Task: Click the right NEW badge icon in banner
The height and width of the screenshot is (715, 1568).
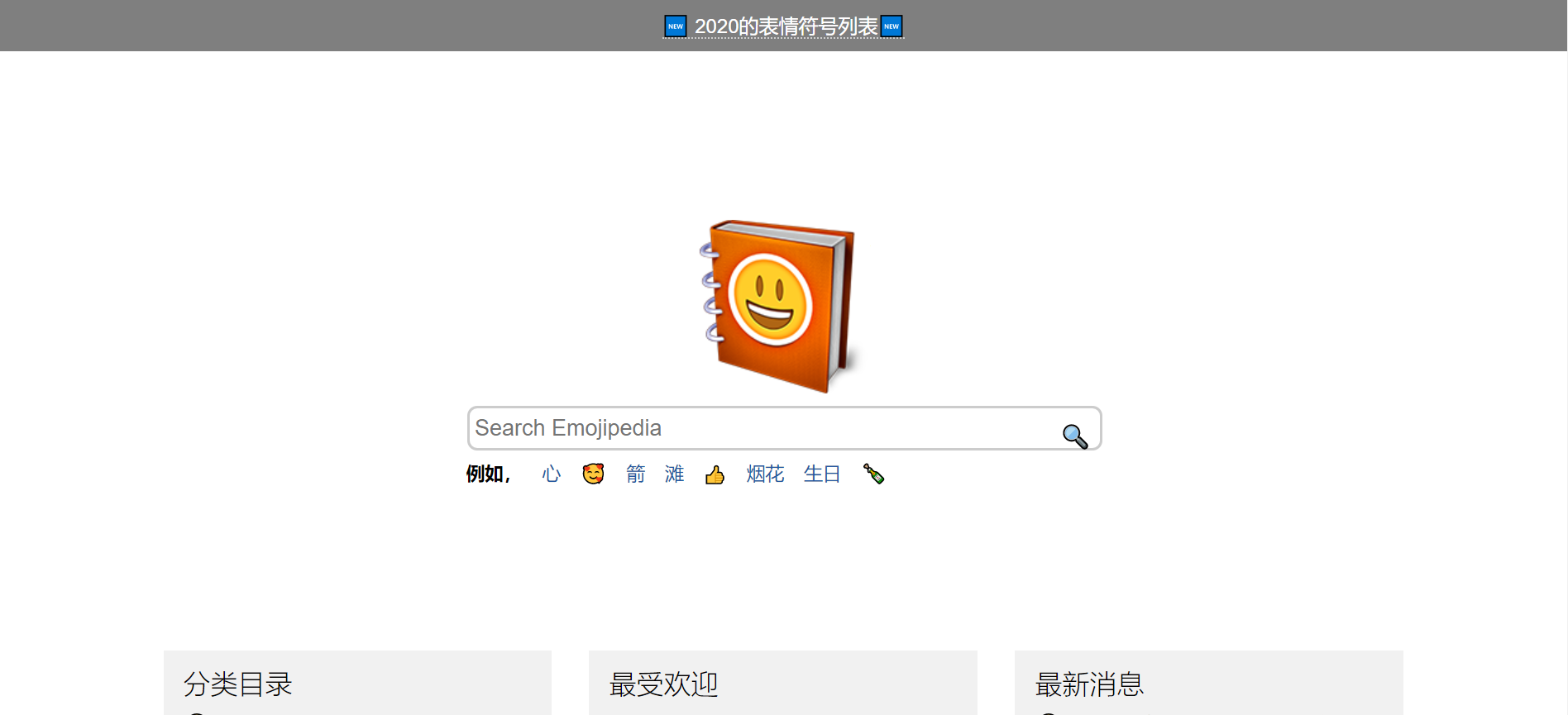Action: (x=892, y=26)
